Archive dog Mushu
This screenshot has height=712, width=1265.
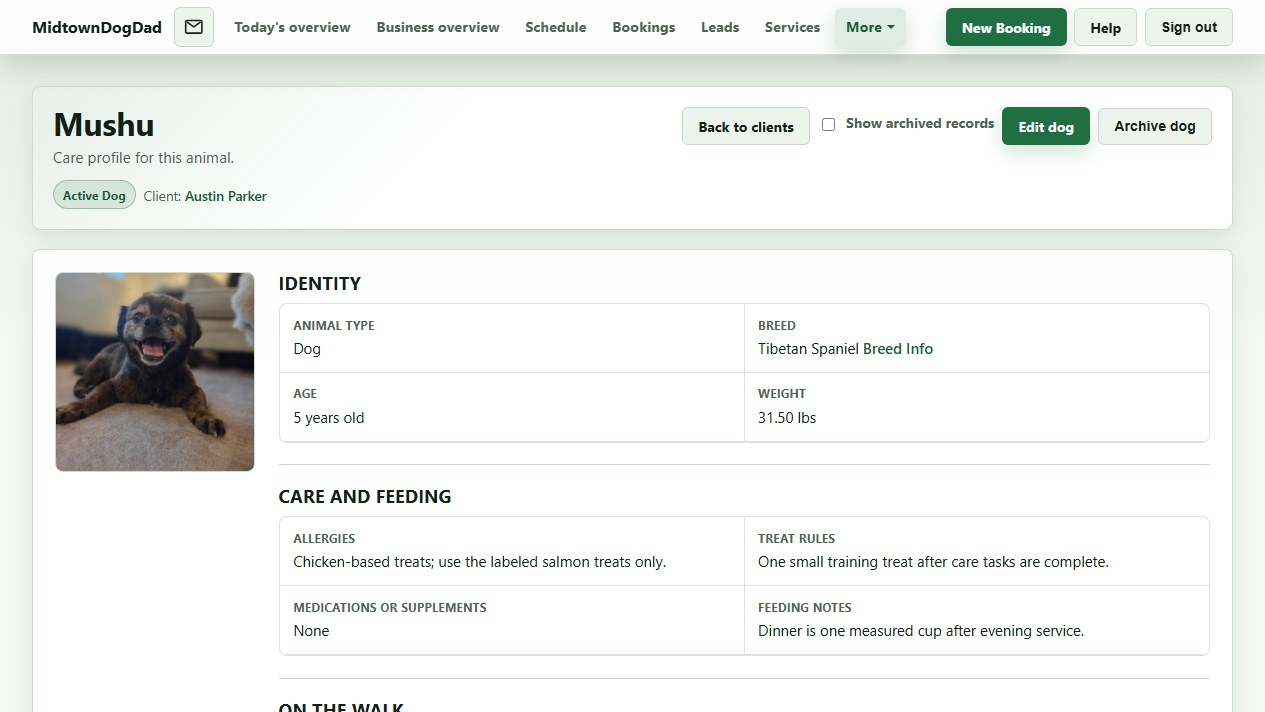click(x=1155, y=126)
